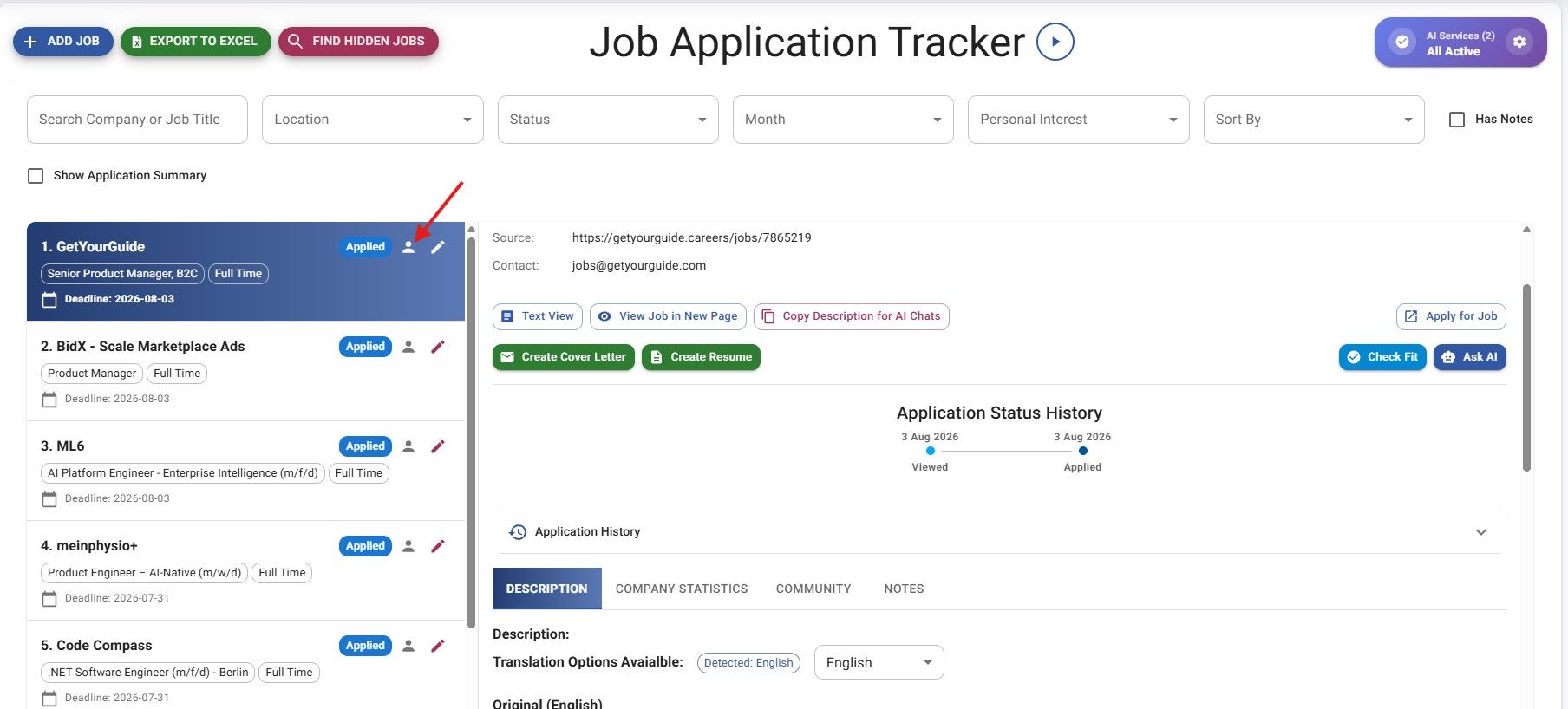Open the Sort By dropdown

coord(1314,120)
